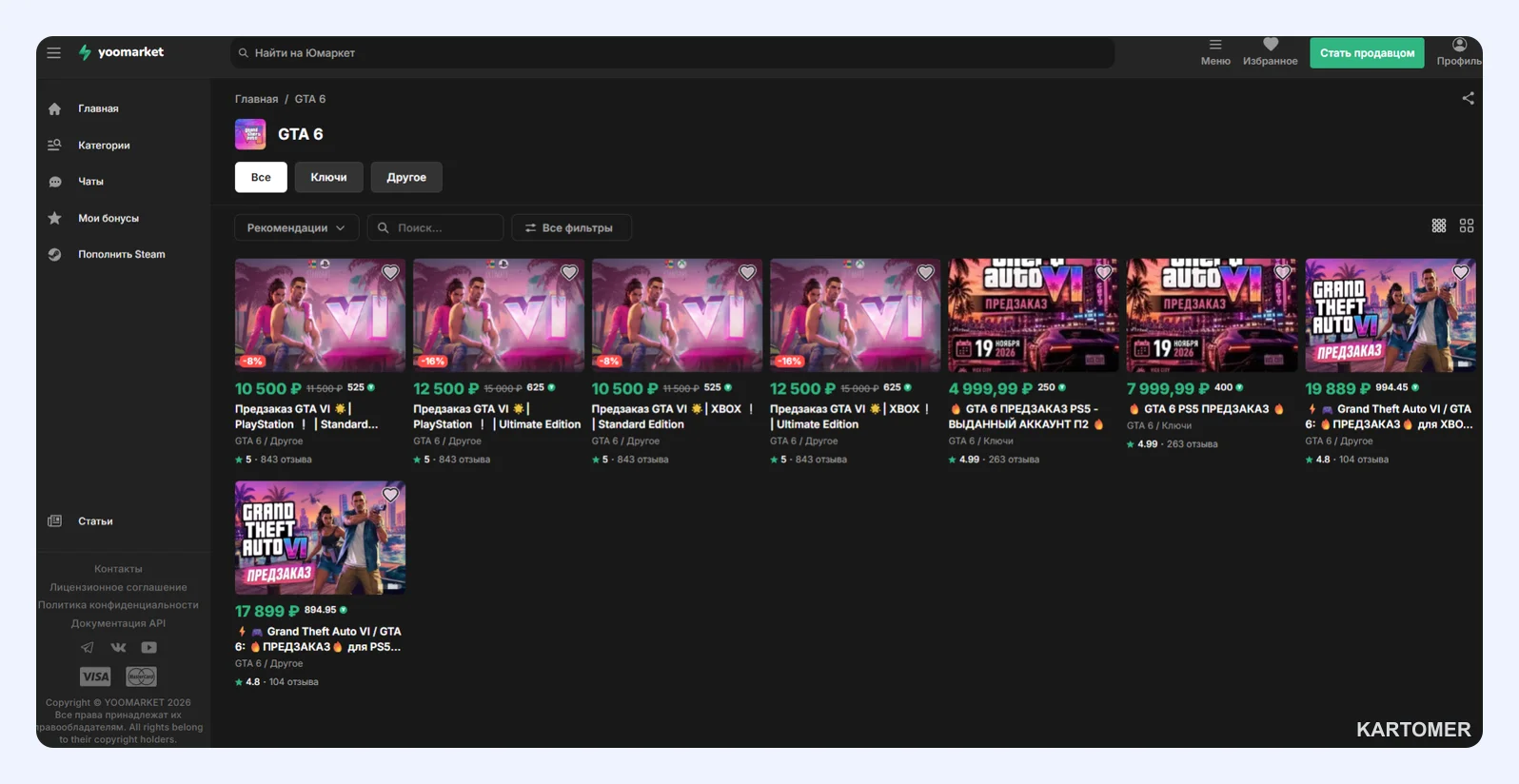Select the Другое category tab
Screen dimensions: 1519x784
click(406, 177)
